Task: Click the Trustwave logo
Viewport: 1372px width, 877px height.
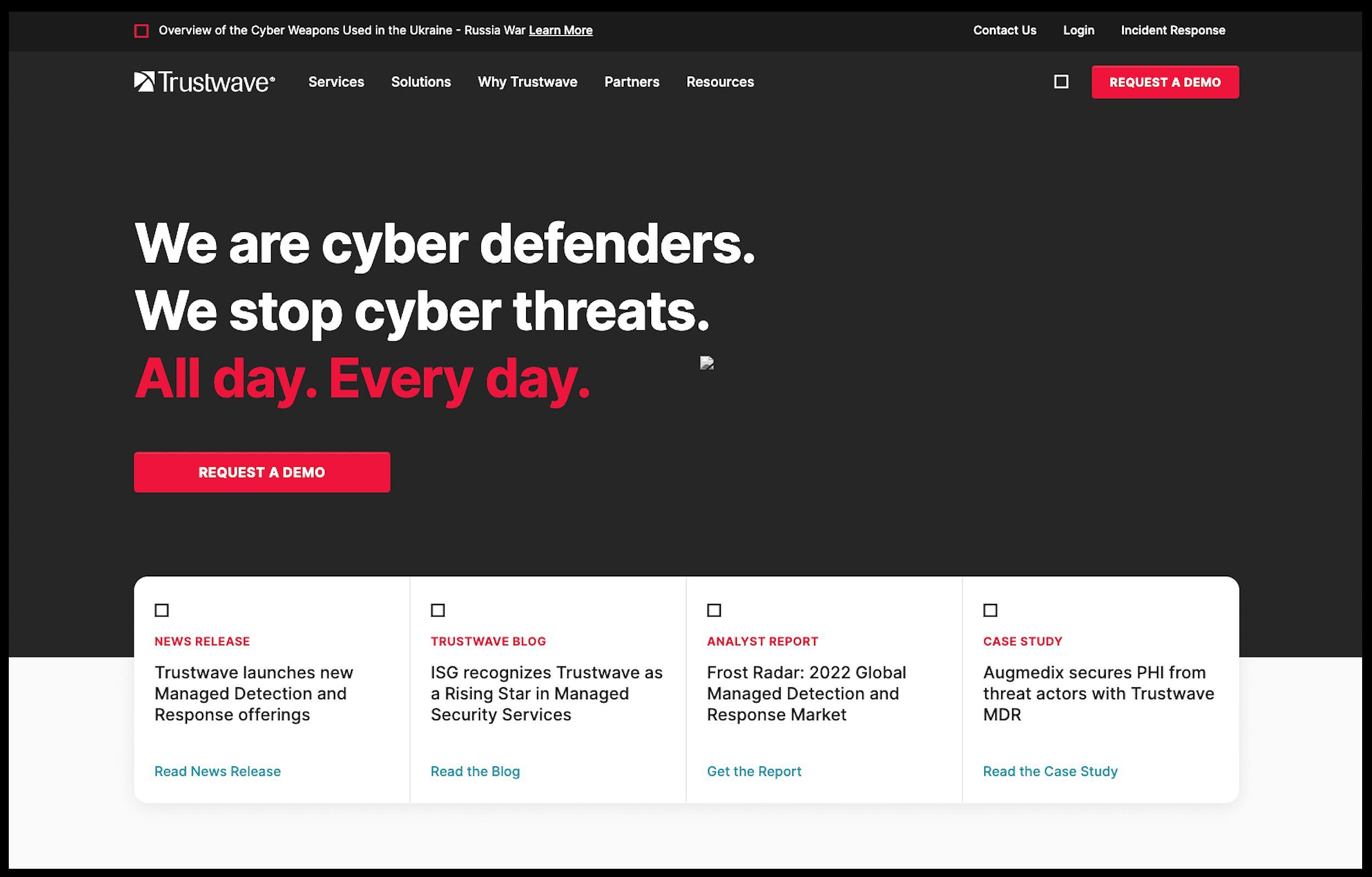Action: point(205,81)
